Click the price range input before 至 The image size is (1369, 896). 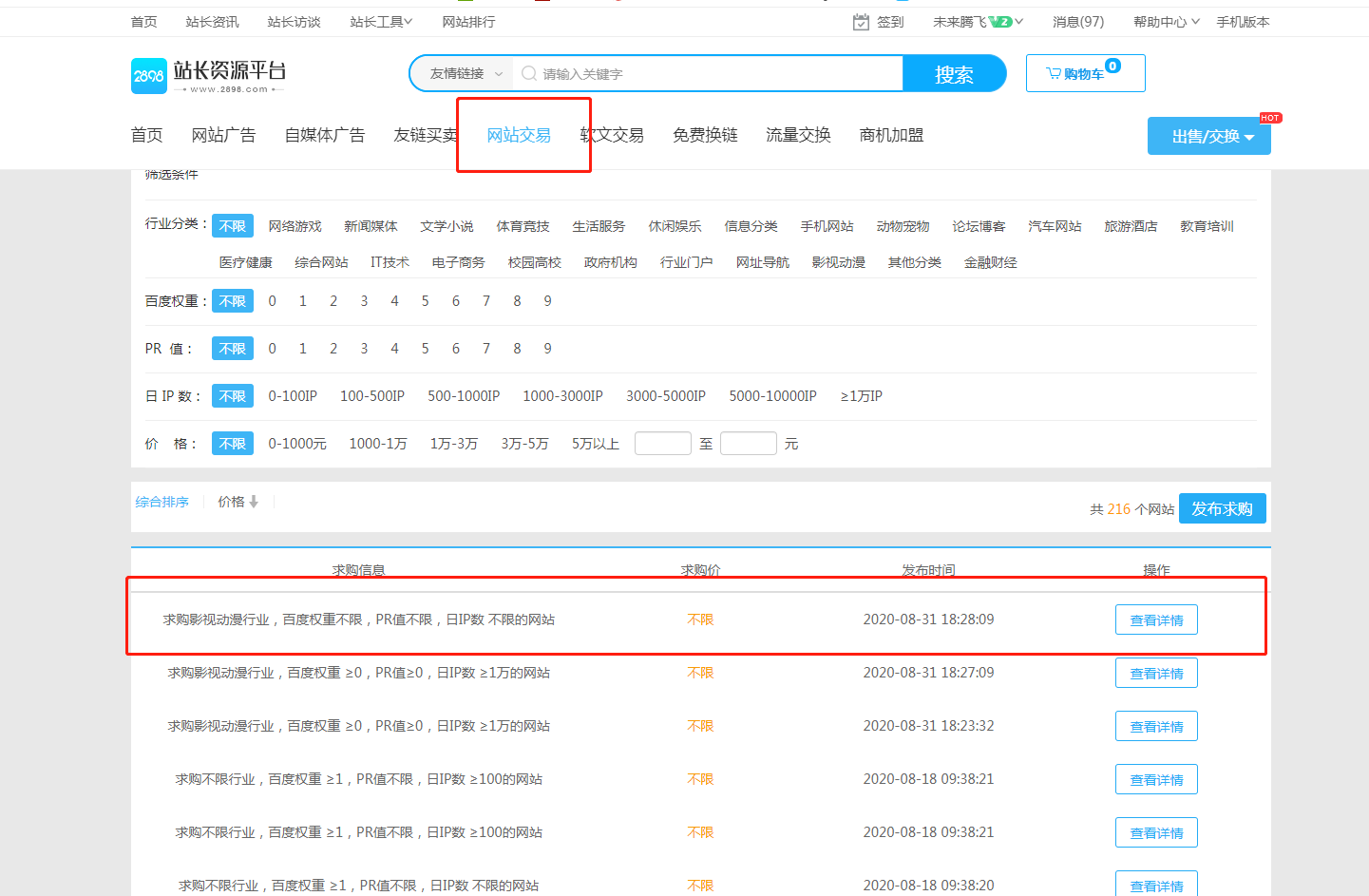point(663,443)
